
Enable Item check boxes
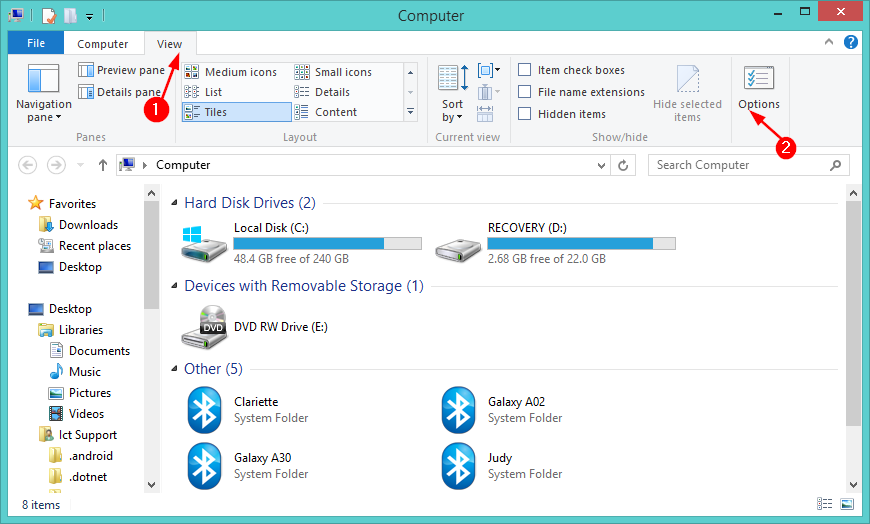click(x=524, y=69)
